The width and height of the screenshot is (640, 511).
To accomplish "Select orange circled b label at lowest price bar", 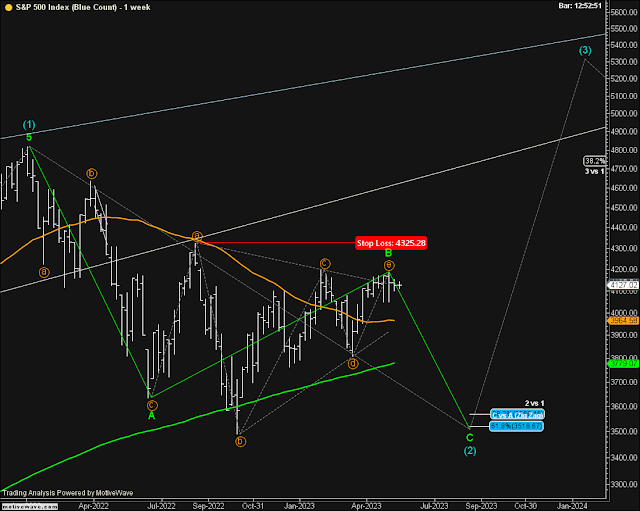I will [x=240, y=442].
